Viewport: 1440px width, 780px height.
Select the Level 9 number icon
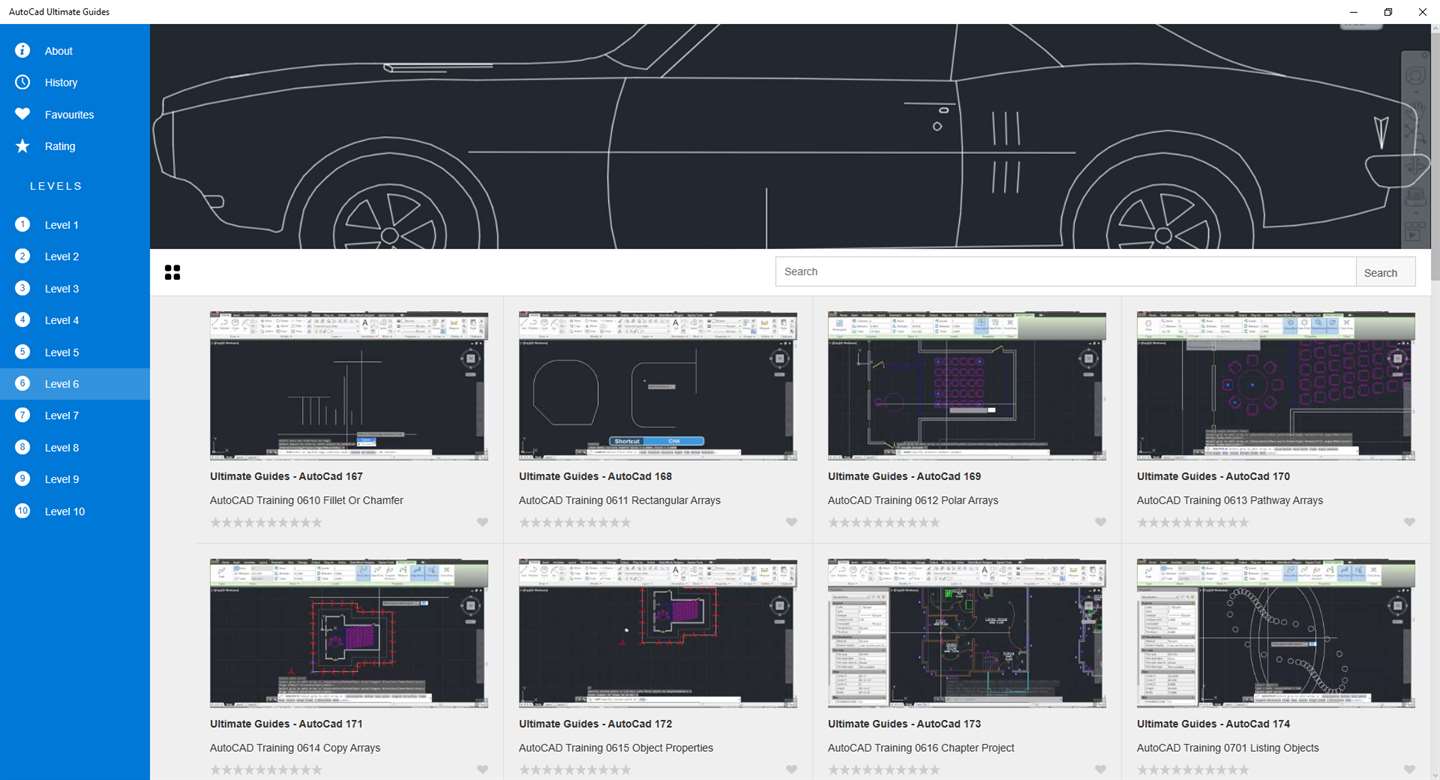pyautogui.click(x=23, y=479)
